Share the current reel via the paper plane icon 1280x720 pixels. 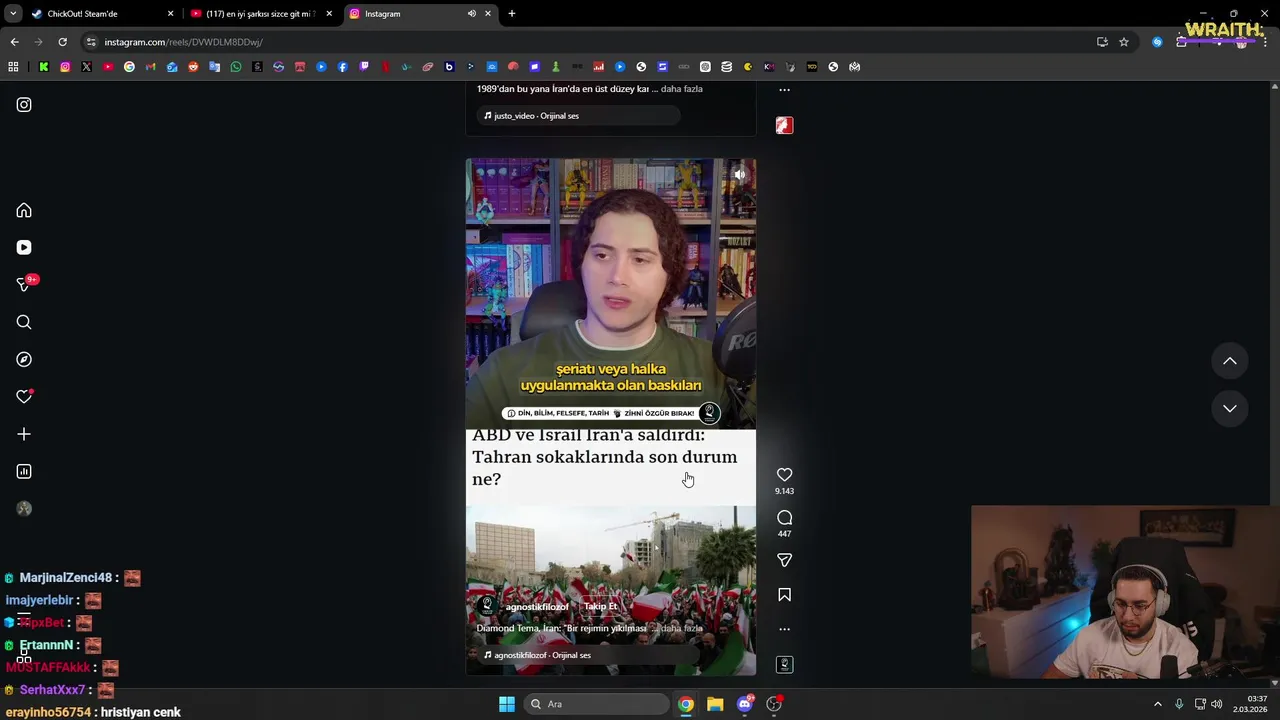pos(784,561)
